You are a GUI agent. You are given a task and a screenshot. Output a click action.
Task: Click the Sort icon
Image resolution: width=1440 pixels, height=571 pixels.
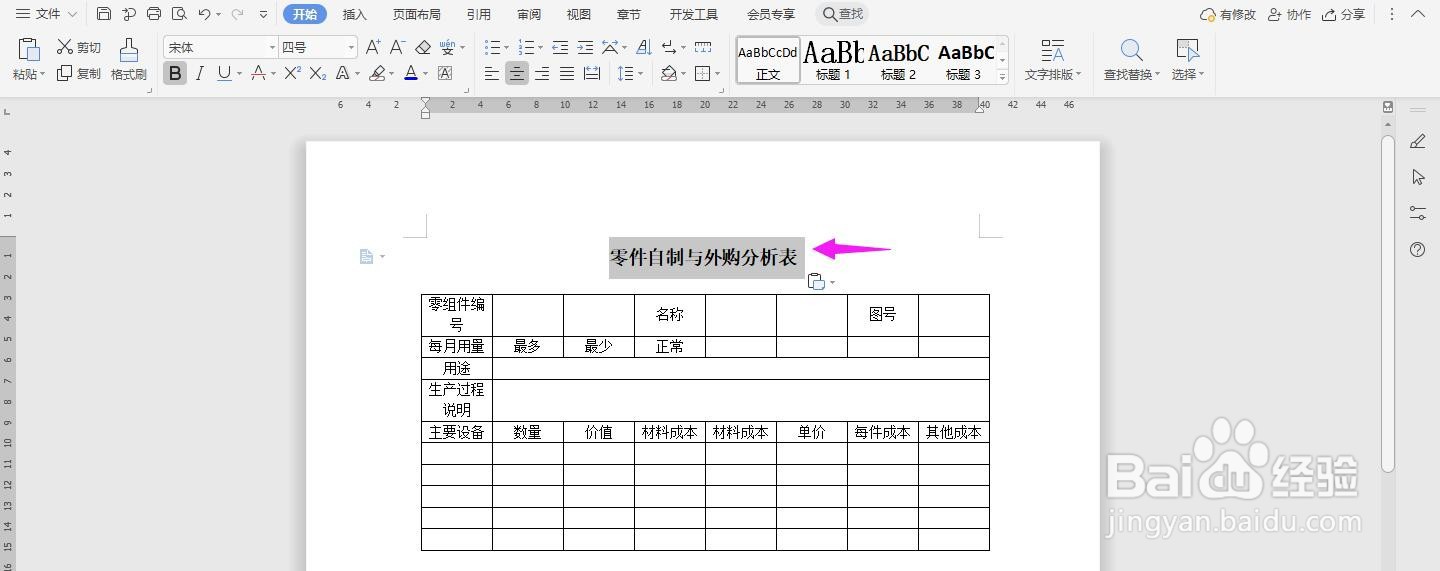(643, 47)
